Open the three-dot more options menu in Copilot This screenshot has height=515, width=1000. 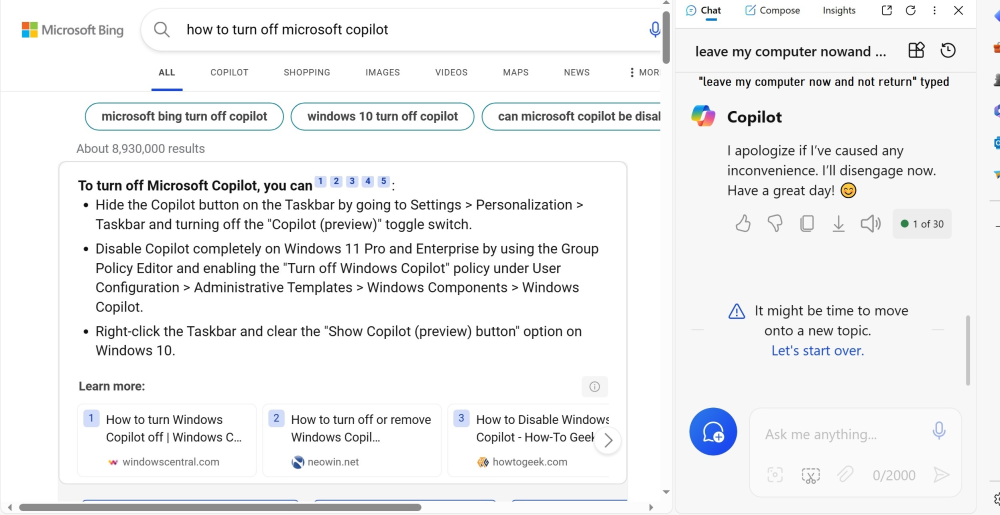point(935,11)
